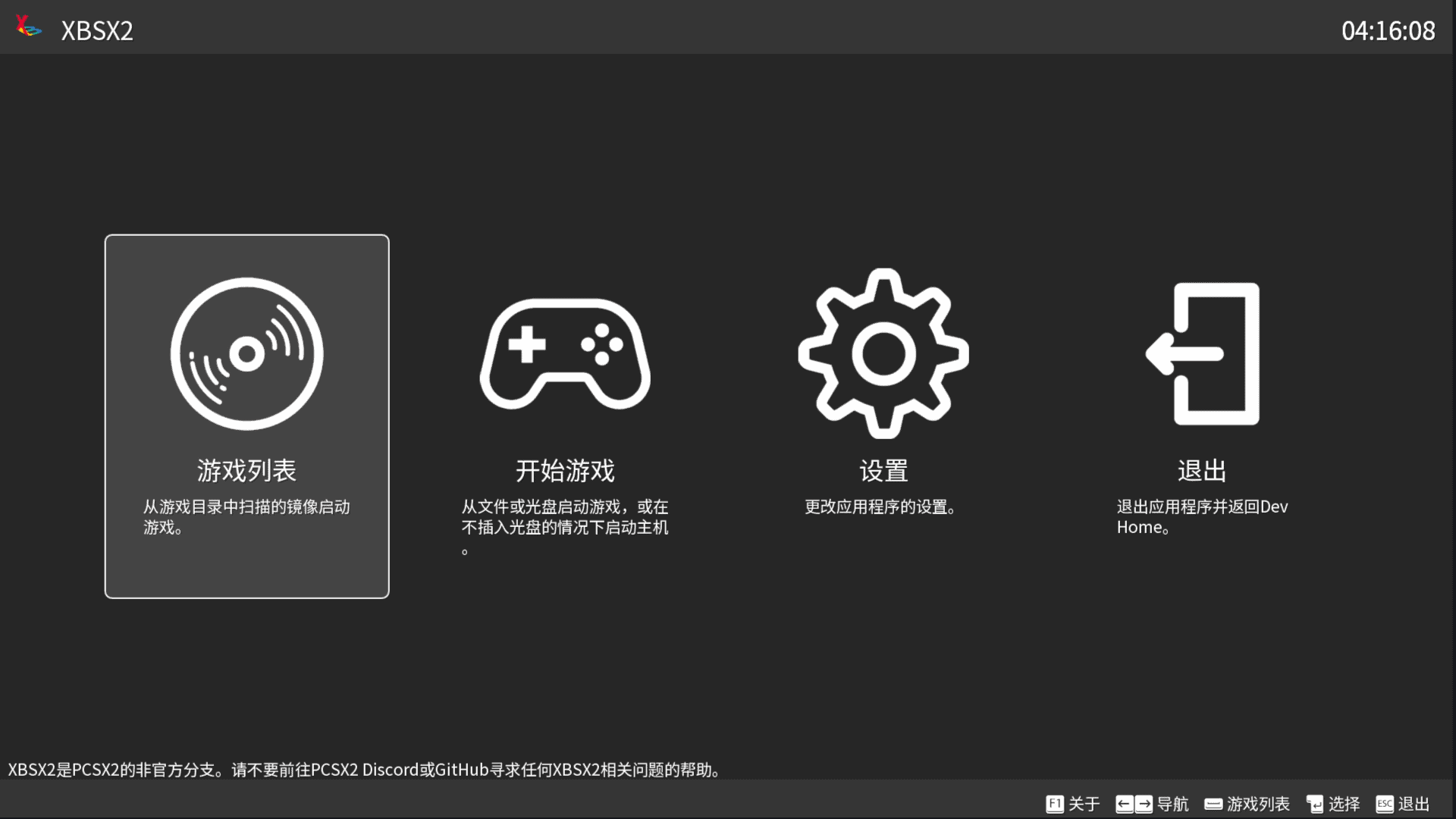
Task: Click the 退出 title label
Action: click(x=1202, y=471)
